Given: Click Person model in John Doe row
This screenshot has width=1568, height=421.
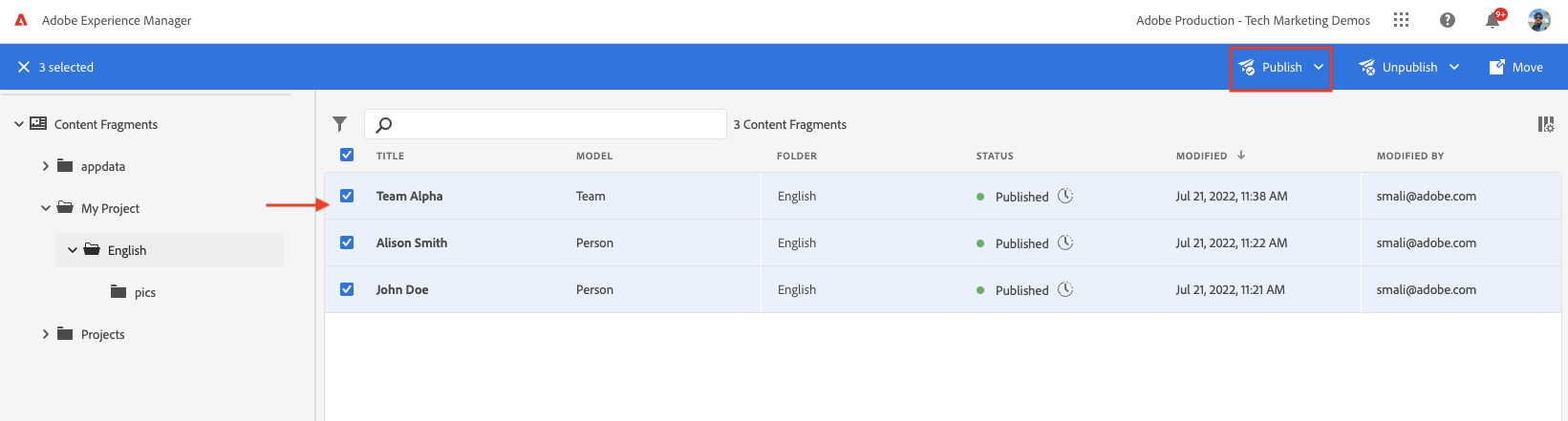Looking at the screenshot, I should (594, 289).
